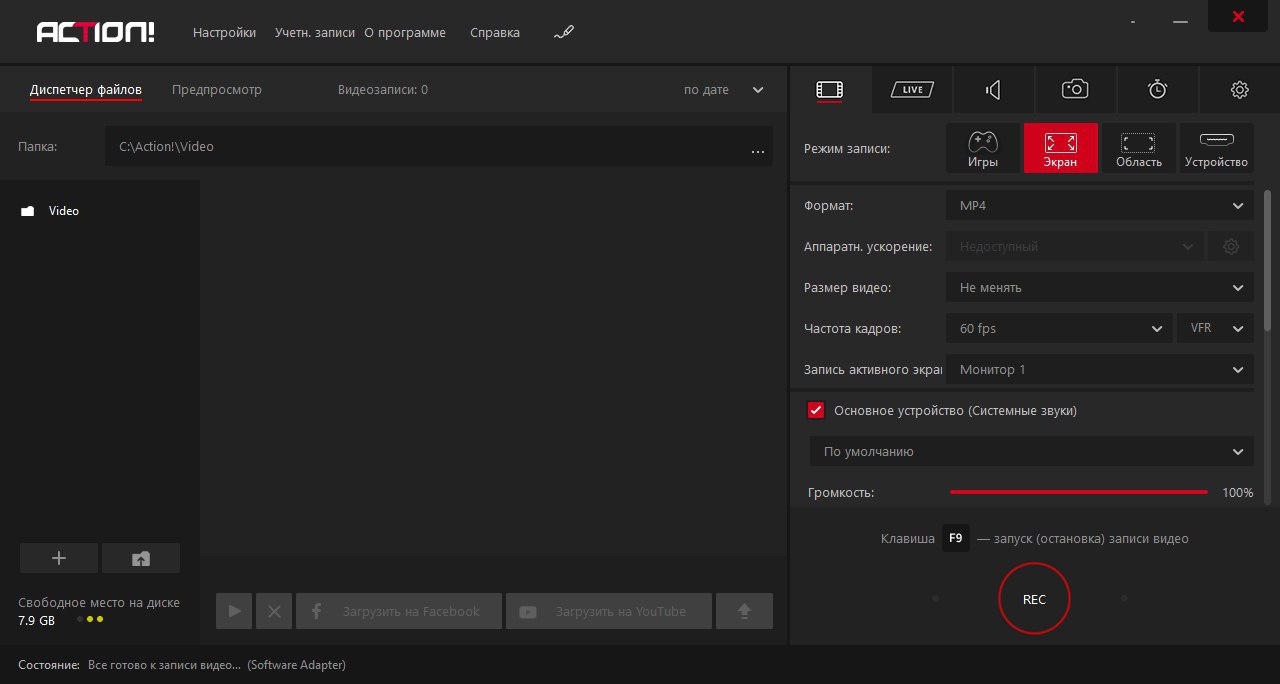
Task: Select the Игры recording mode
Action: click(x=983, y=148)
